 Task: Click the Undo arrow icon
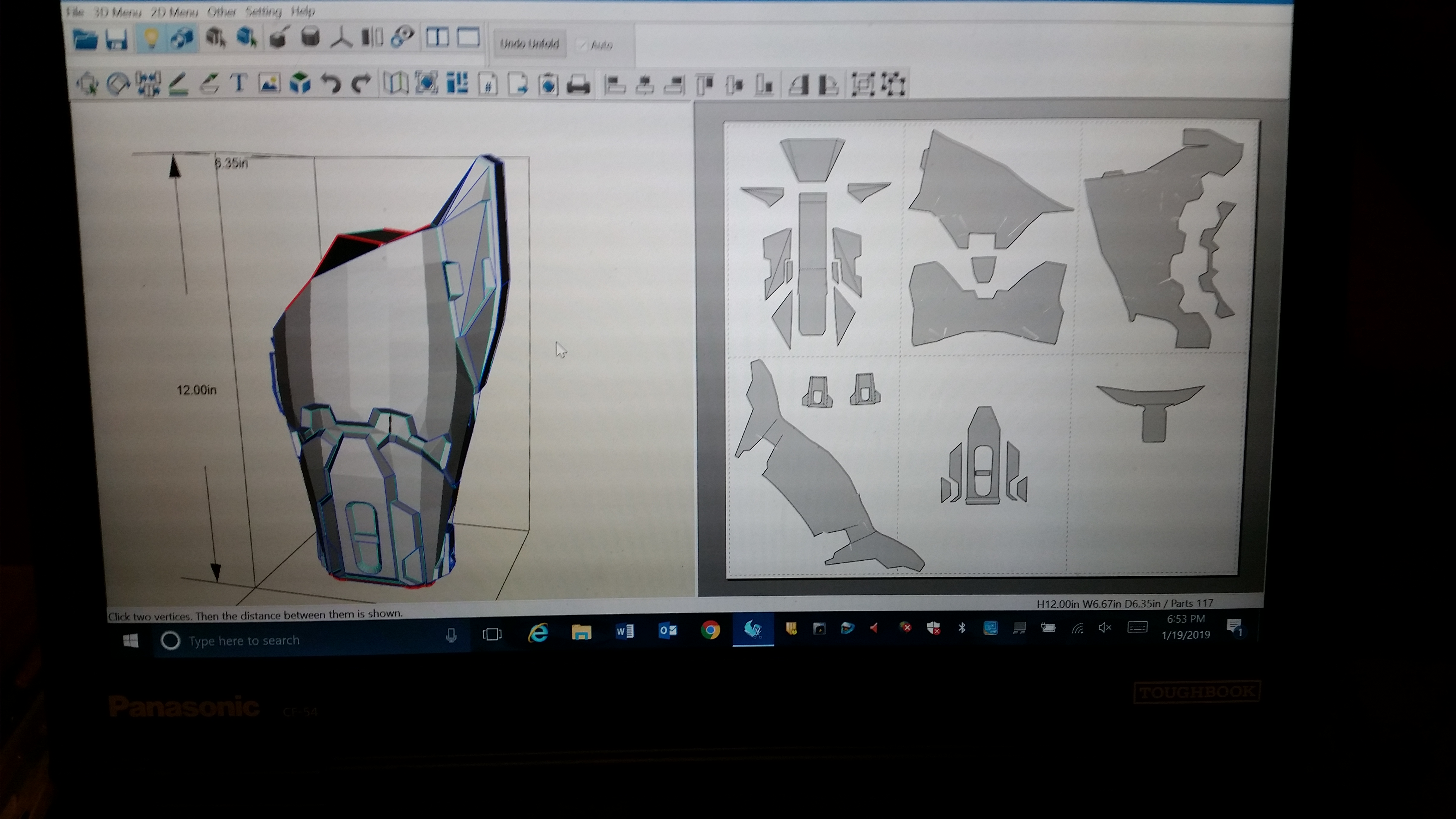[x=331, y=84]
